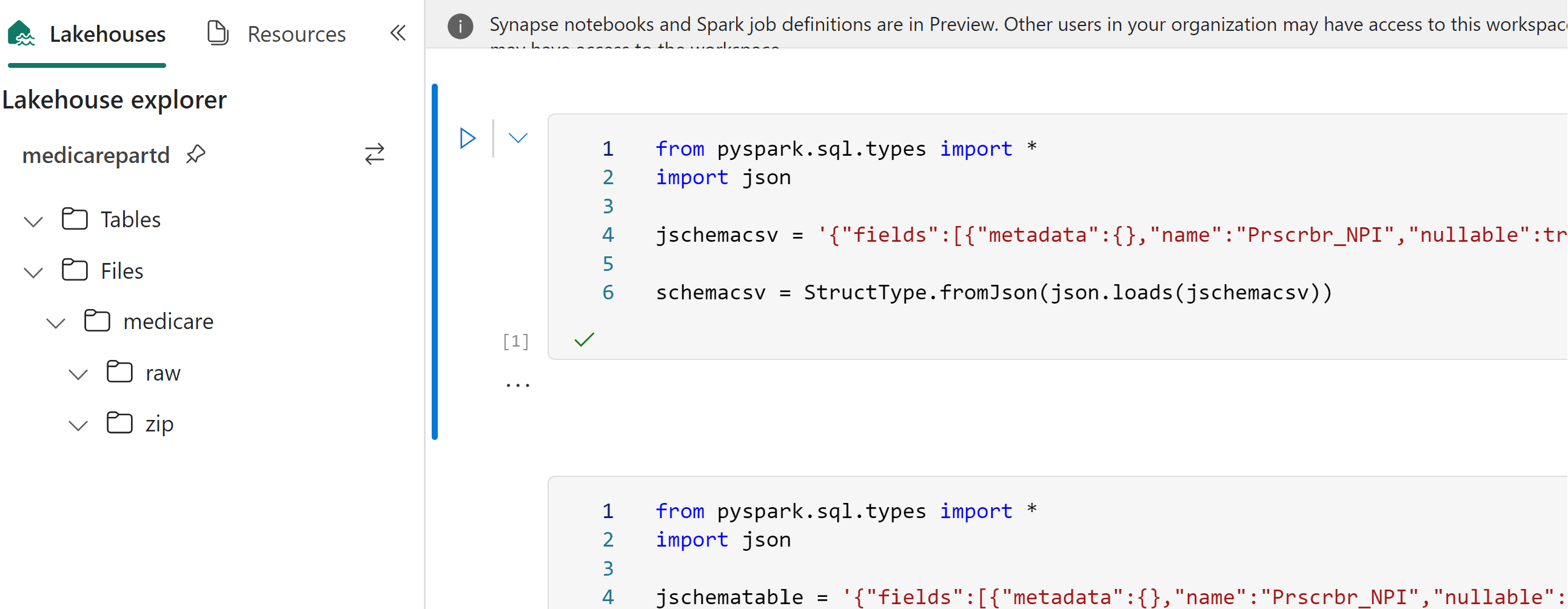Collapse the explorer pane with double chevron

[398, 32]
